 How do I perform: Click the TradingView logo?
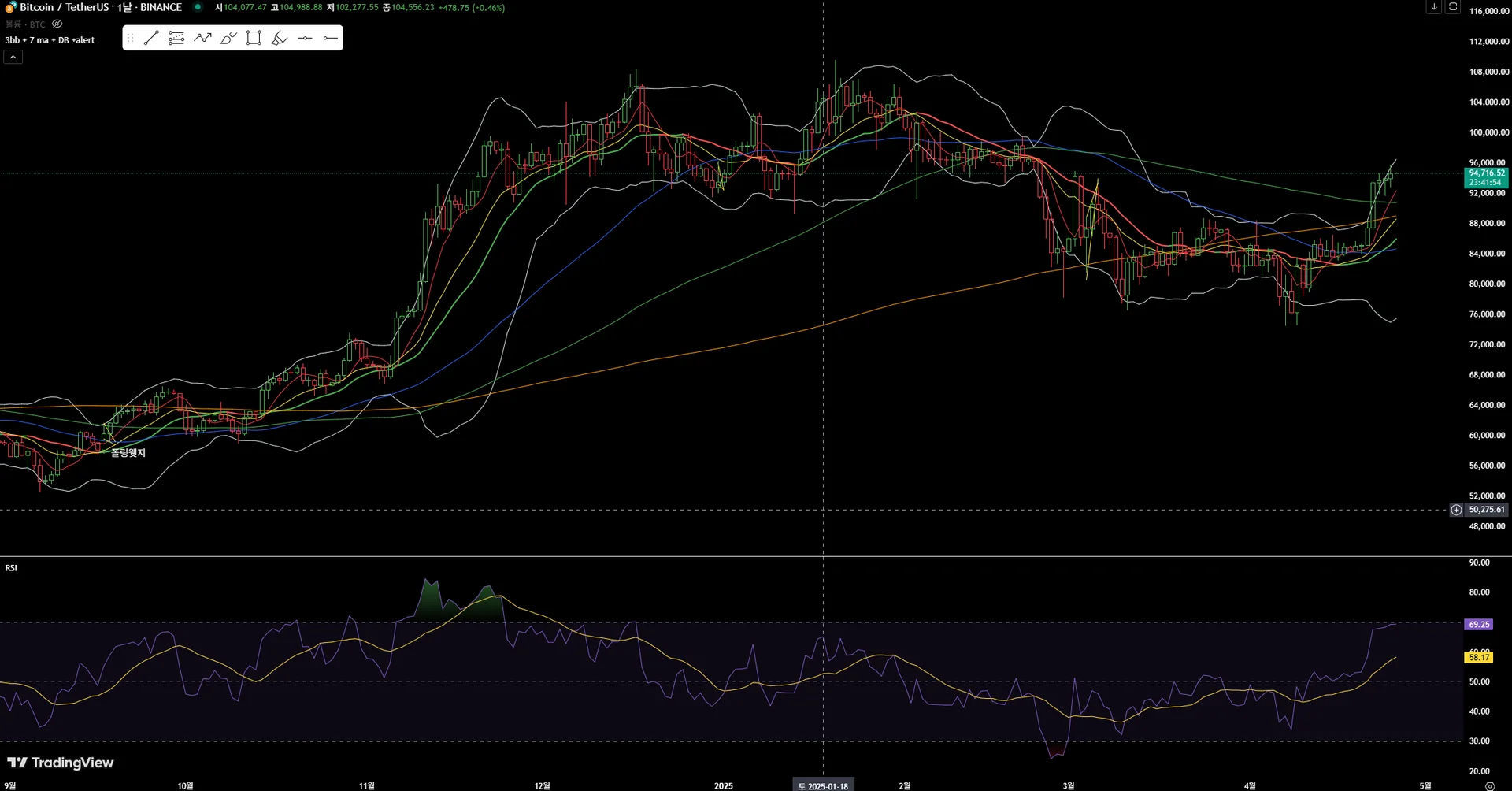coord(61,763)
